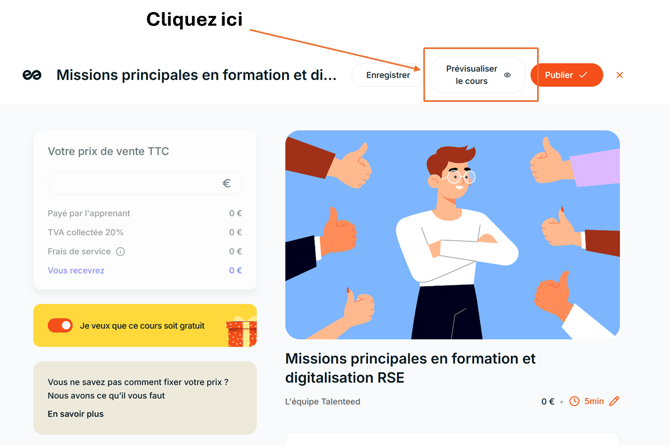Click the thumbs-up course cover image
The image size is (670, 445).
452,235
